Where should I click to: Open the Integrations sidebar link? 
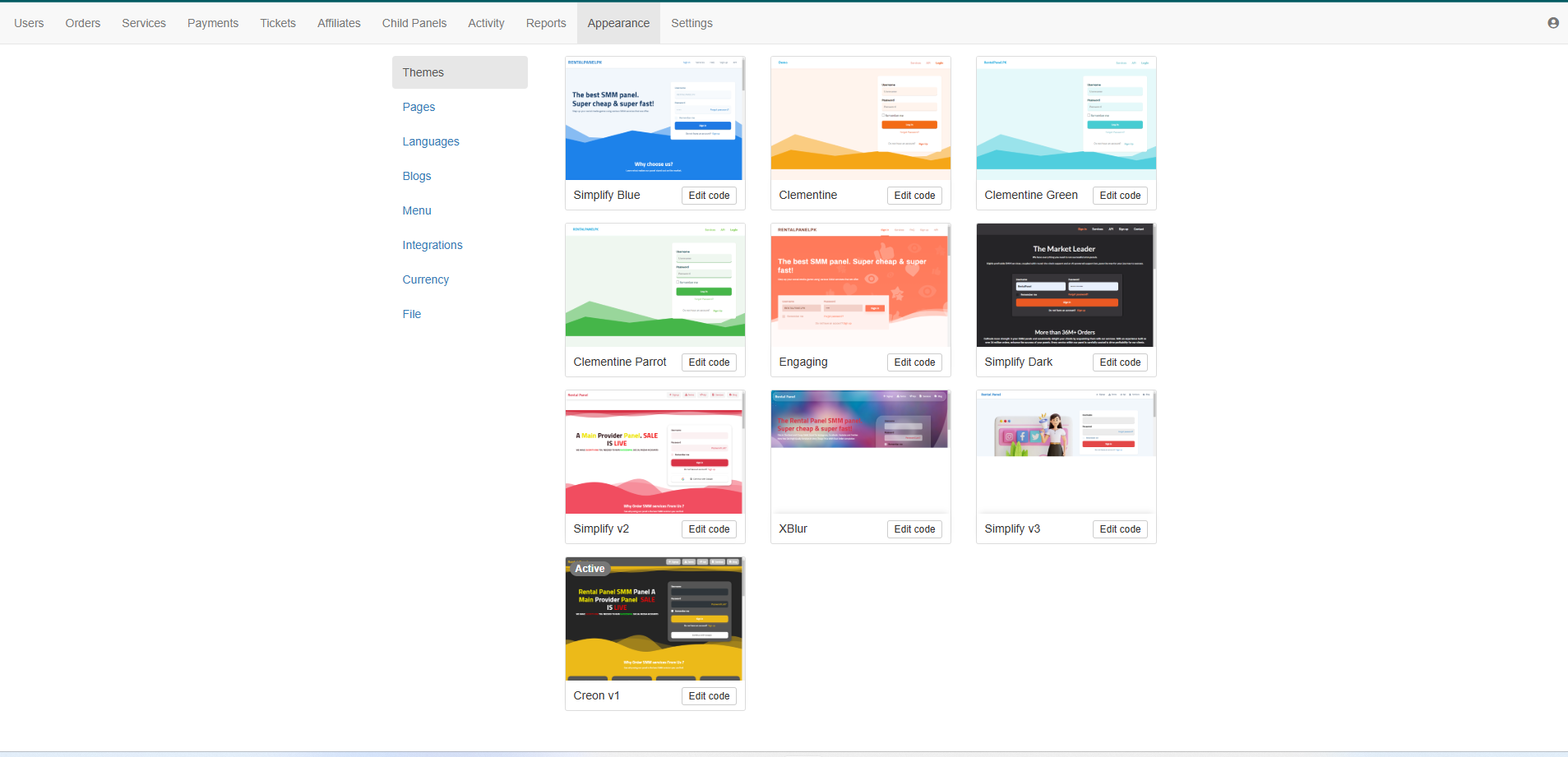pos(432,245)
